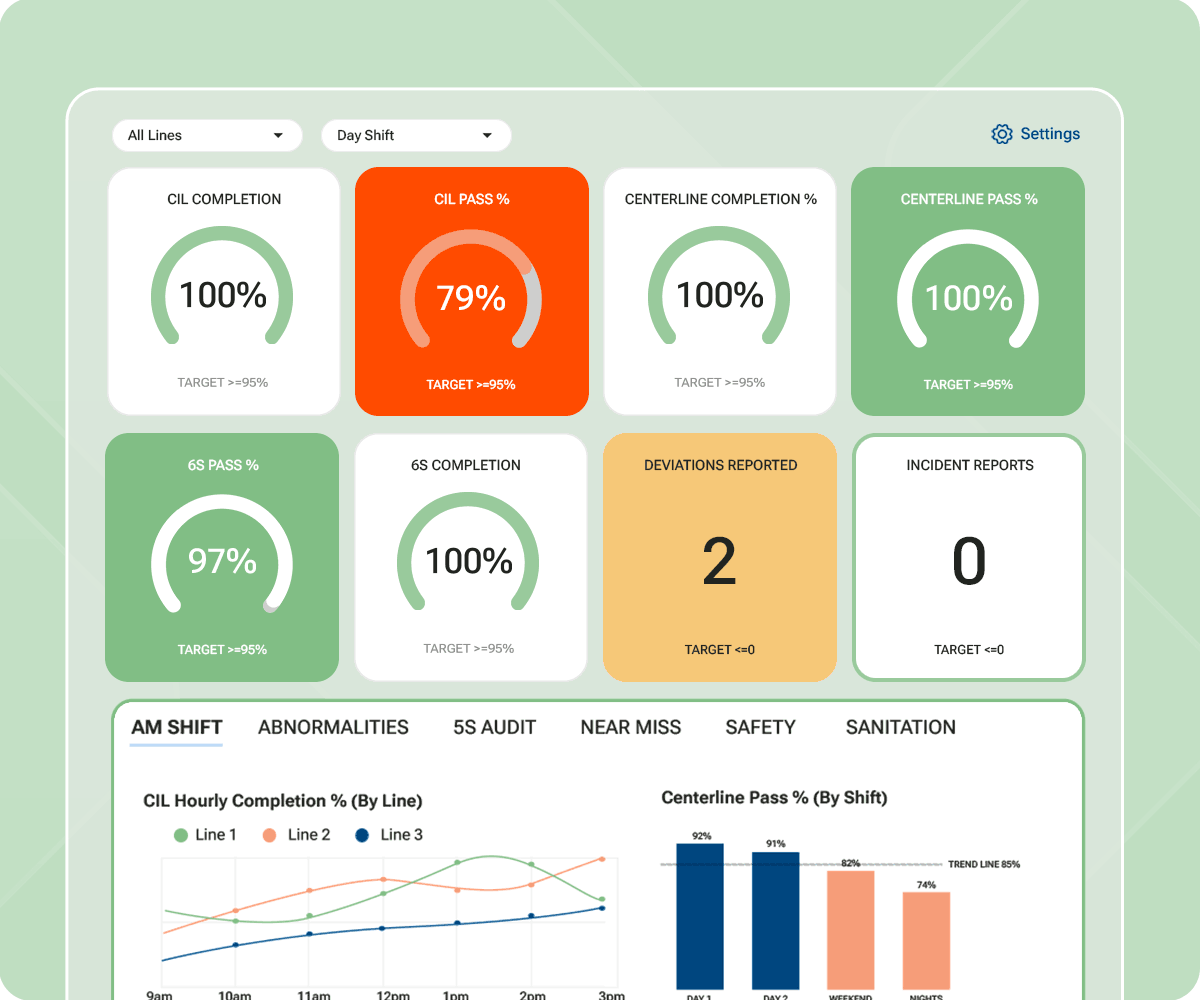
Task: Go to the SAFETY tab
Action: [761, 728]
